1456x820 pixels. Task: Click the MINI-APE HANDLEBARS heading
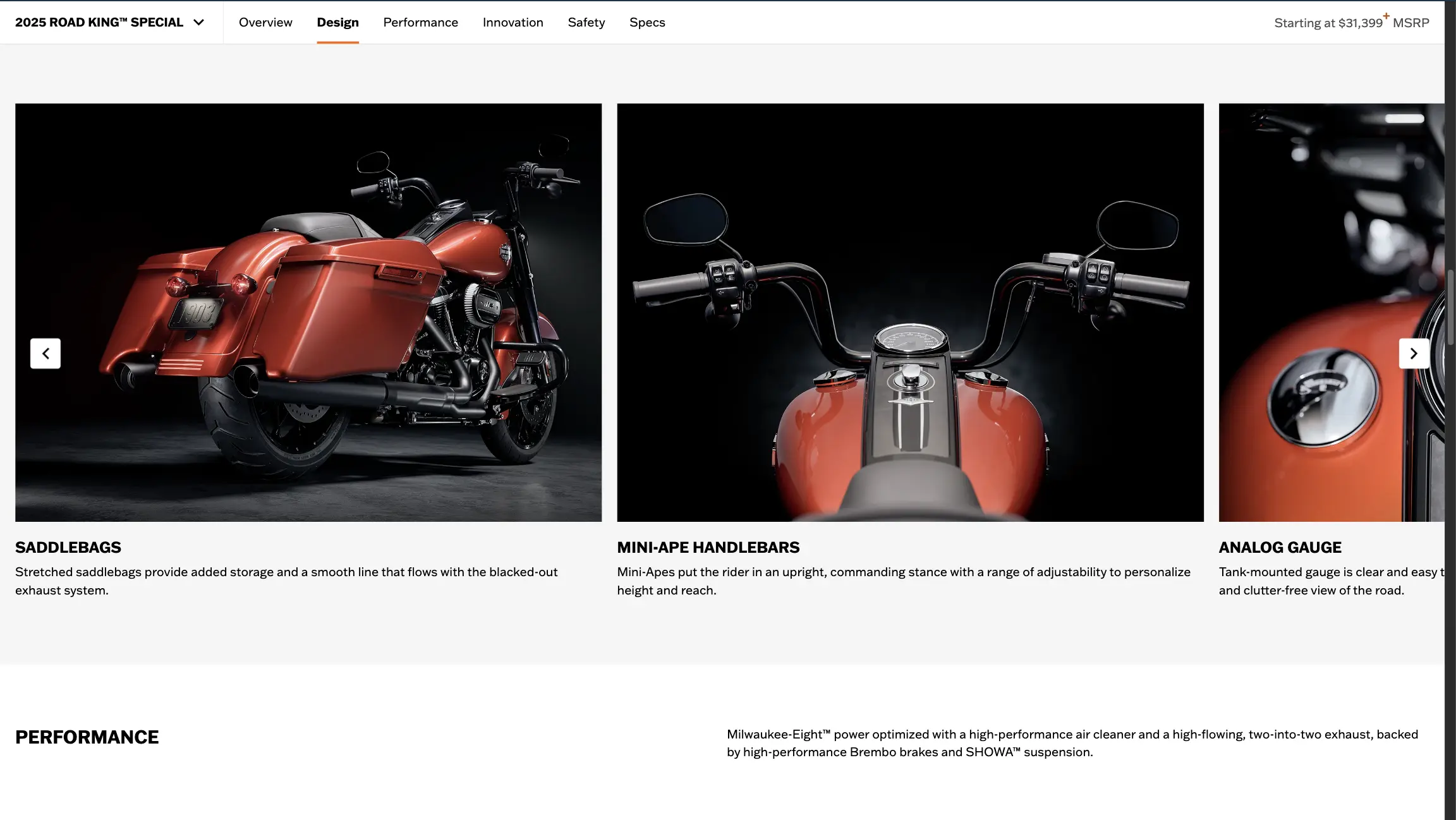point(708,547)
